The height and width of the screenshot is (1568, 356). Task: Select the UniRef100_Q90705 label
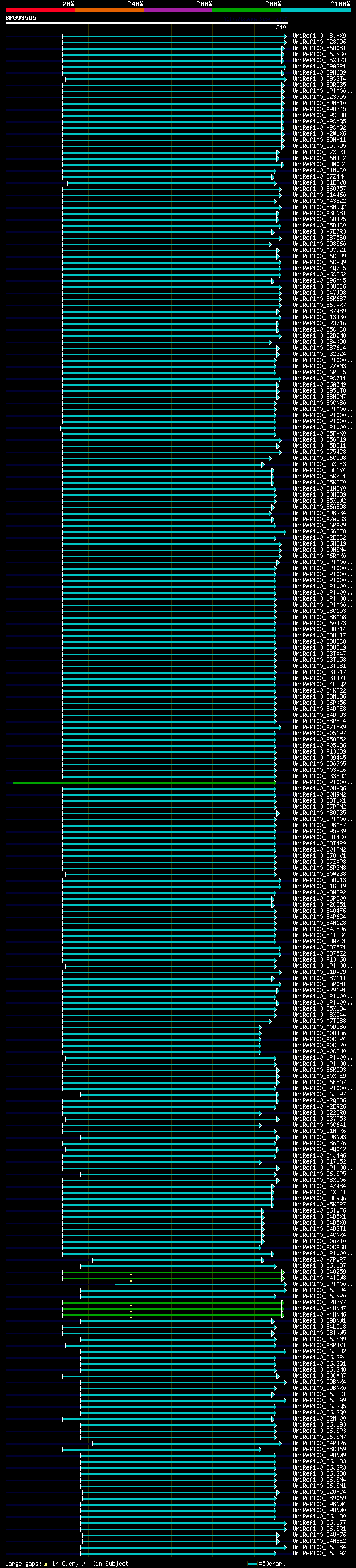coord(319,764)
